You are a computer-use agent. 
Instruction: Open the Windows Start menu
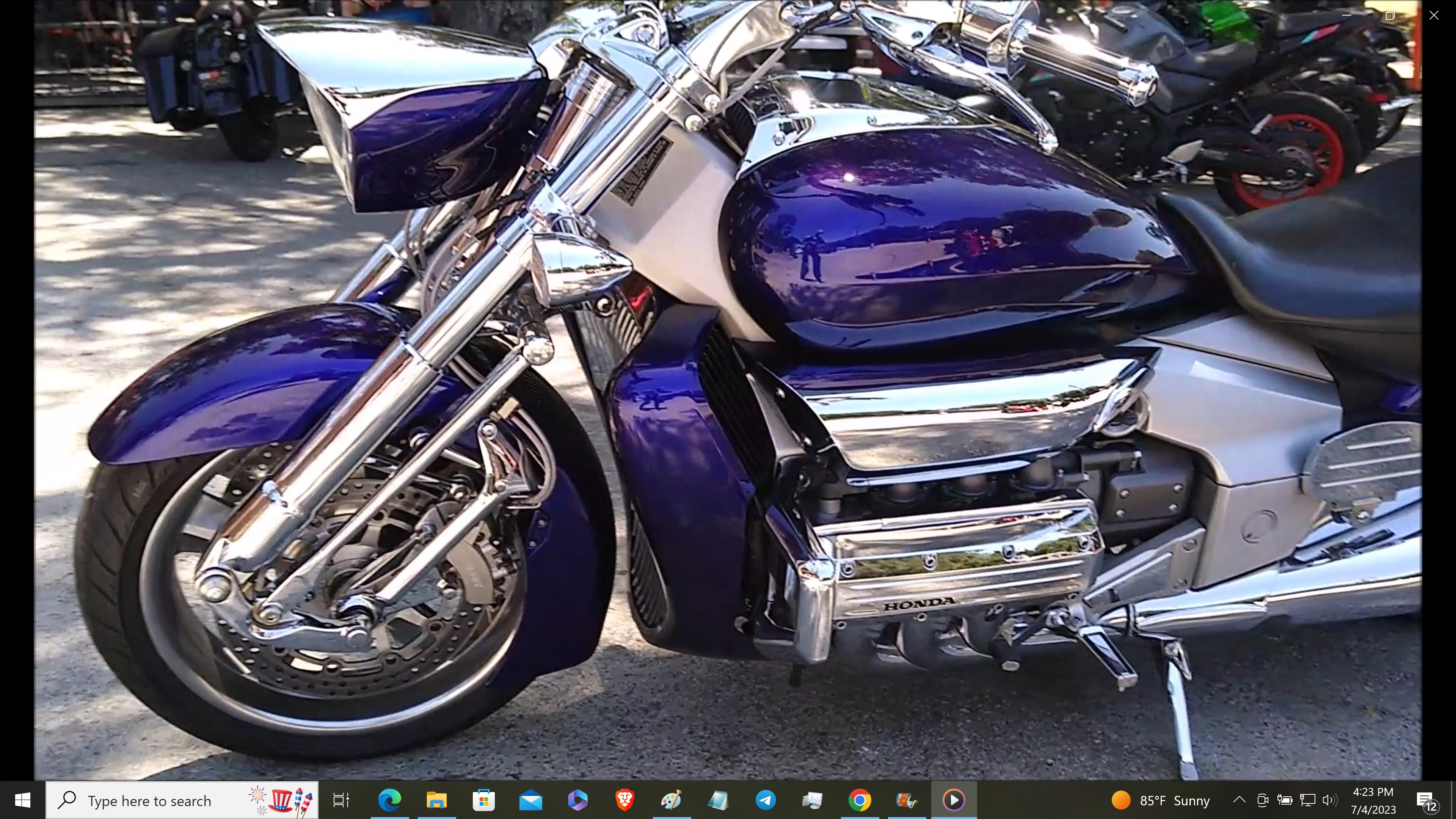pos(23,800)
